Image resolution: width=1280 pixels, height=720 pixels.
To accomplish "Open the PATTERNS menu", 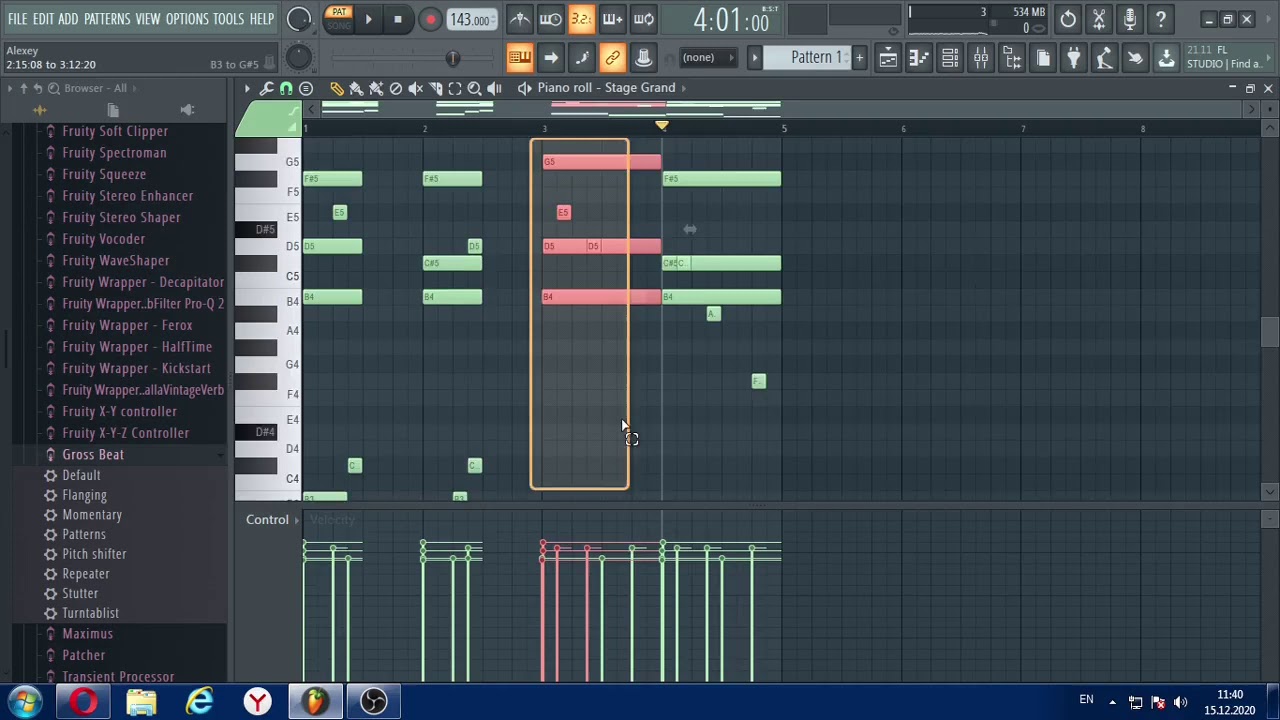I will coord(107,19).
